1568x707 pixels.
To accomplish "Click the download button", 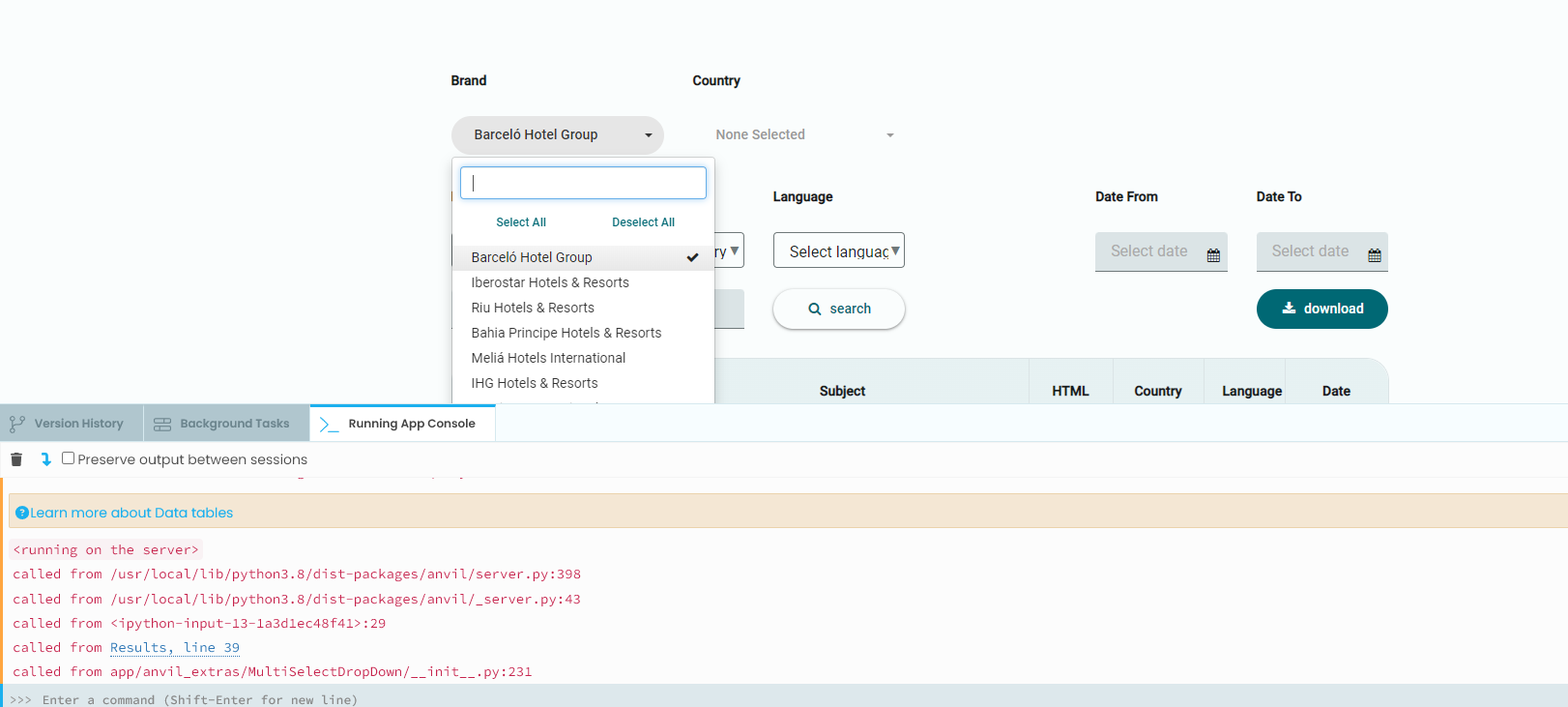I will click(x=1321, y=309).
